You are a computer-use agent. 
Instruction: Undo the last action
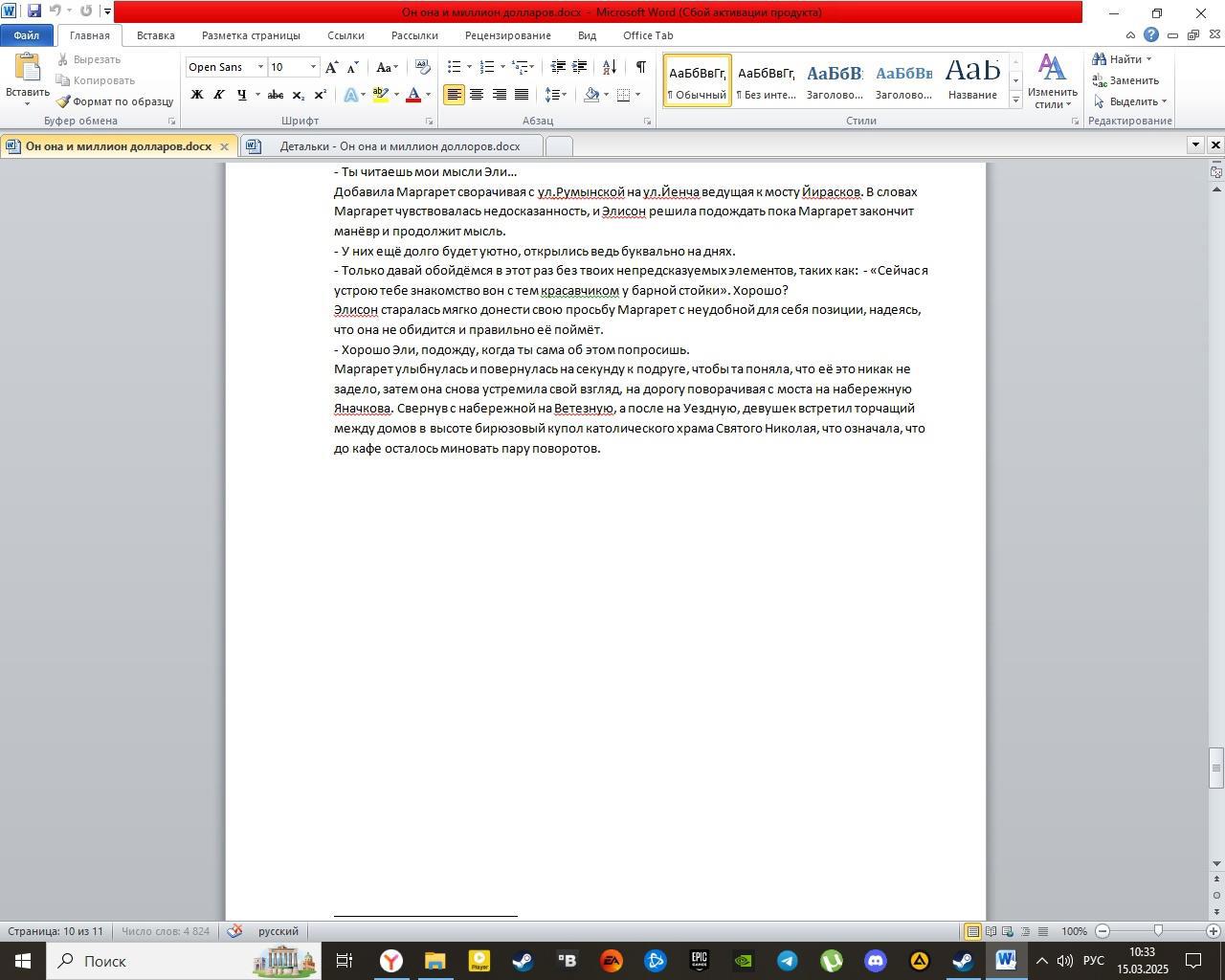tap(56, 11)
